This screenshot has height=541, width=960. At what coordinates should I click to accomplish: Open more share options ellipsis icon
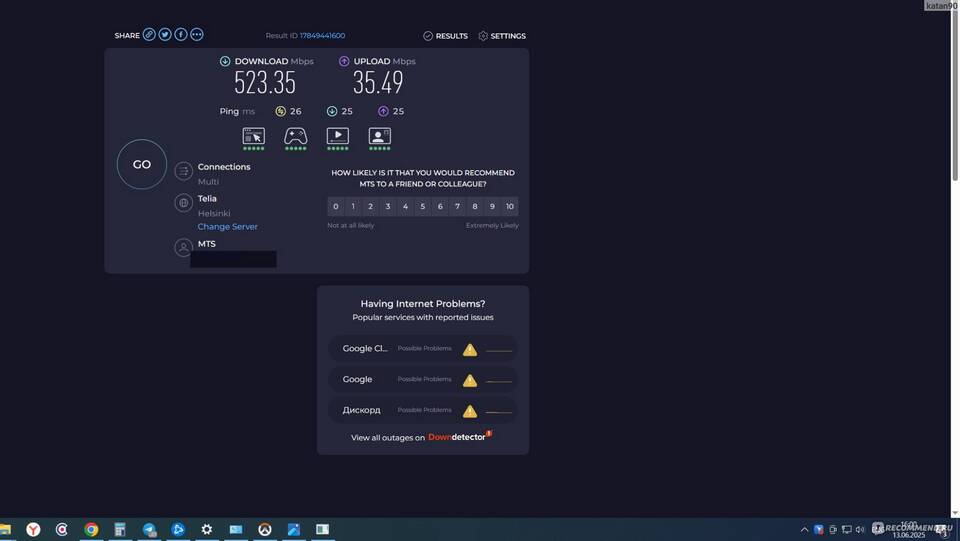click(x=197, y=34)
